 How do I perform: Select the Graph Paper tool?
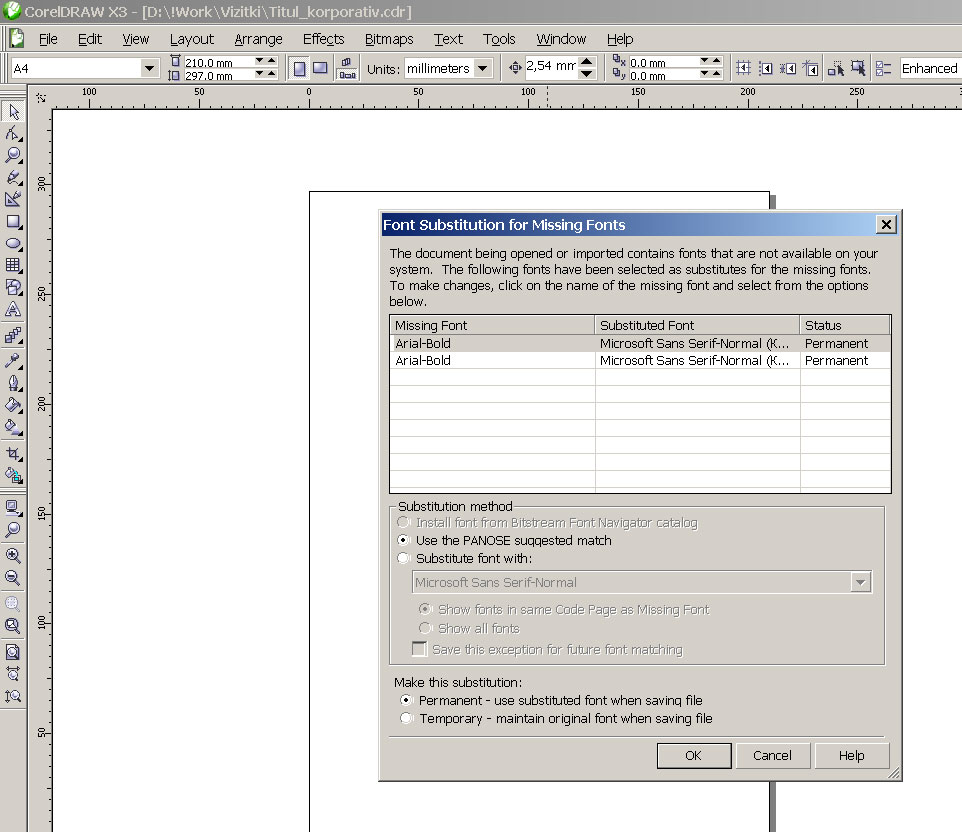click(13, 265)
